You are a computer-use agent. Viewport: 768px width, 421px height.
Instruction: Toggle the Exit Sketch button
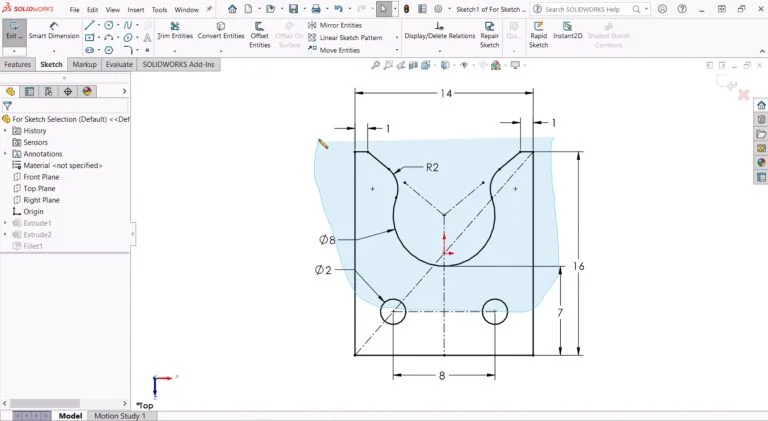[x=13, y=30]
